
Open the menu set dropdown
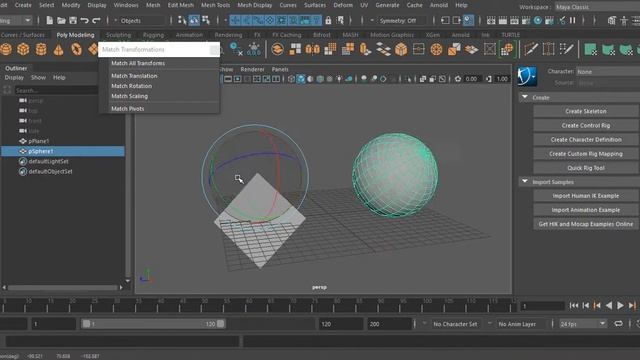pos(16,20)
